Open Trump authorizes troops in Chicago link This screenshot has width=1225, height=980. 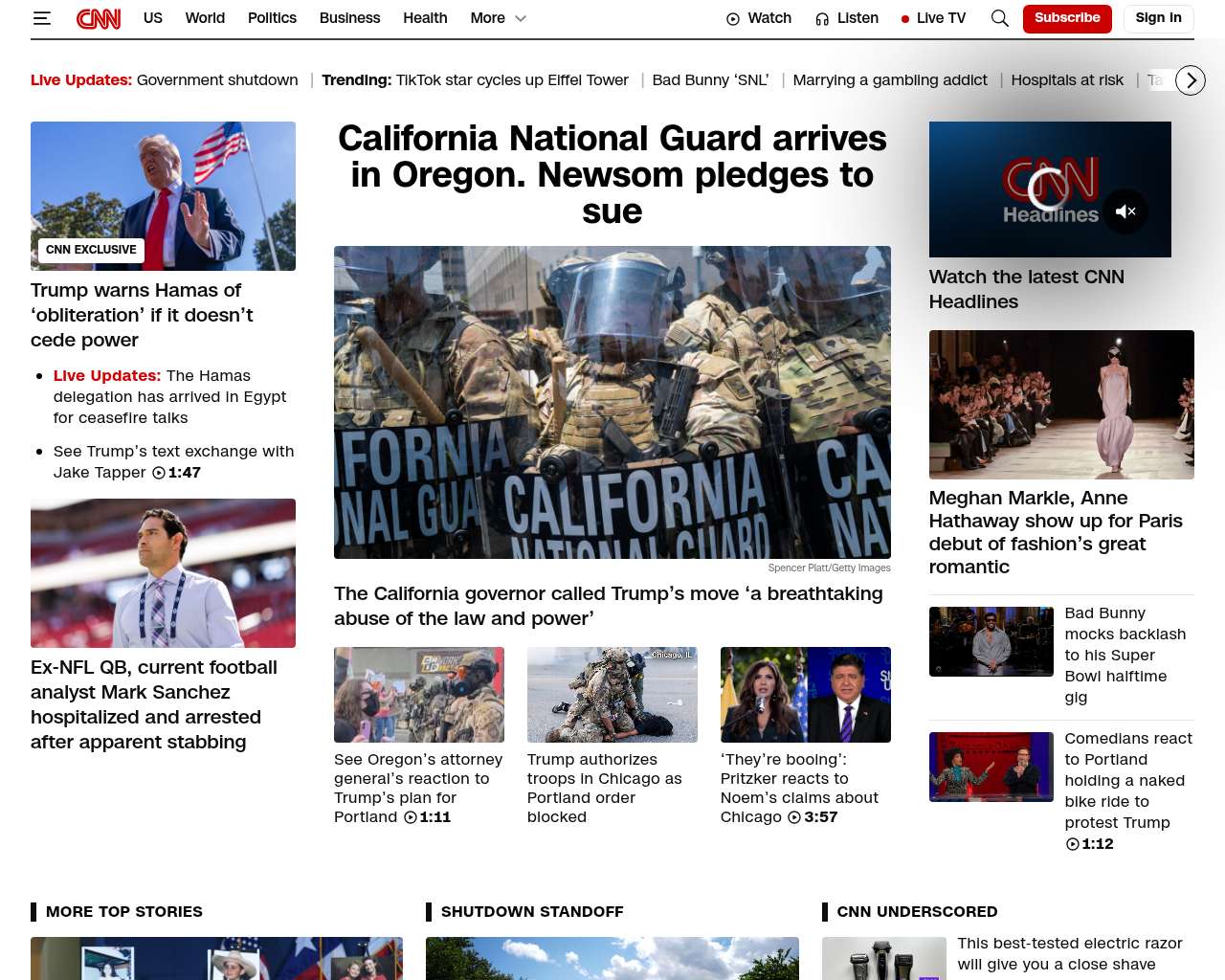pyautogui.click(x=605, y=788)
